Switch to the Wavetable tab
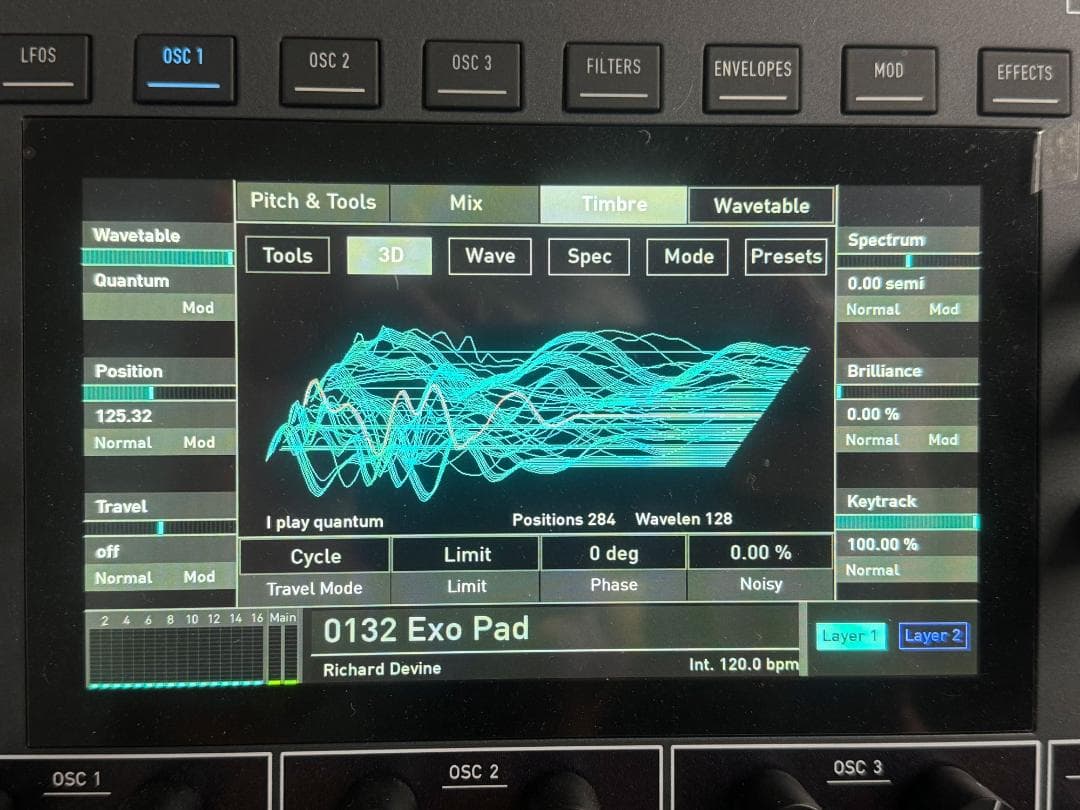The height and width of the screenshot is (810, 1080). pyautogui.click(x=761, y=206)
